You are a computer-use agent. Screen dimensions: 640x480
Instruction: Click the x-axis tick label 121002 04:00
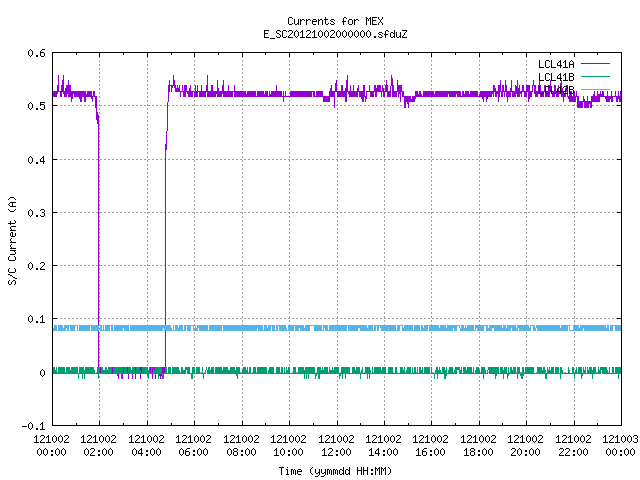[x=146, y=445]
